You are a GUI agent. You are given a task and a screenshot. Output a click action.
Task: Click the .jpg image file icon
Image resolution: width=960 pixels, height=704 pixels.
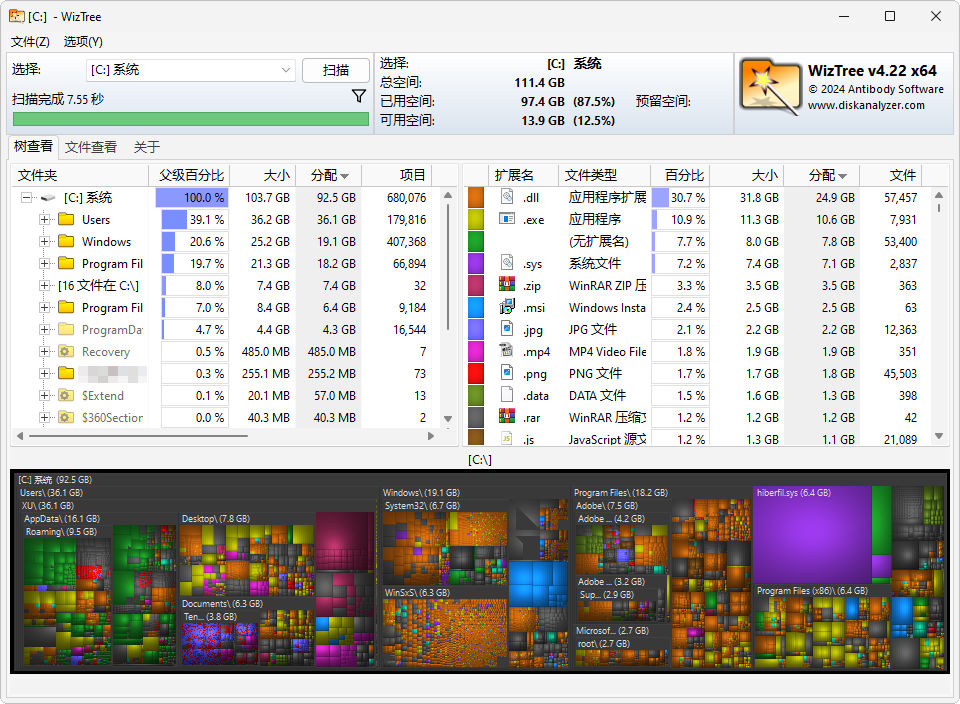click(x=507, y=329)
